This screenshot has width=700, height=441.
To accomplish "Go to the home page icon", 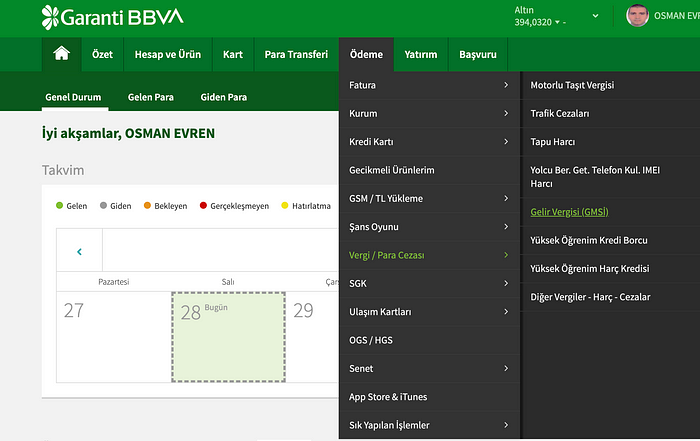I will click(62, 54).
